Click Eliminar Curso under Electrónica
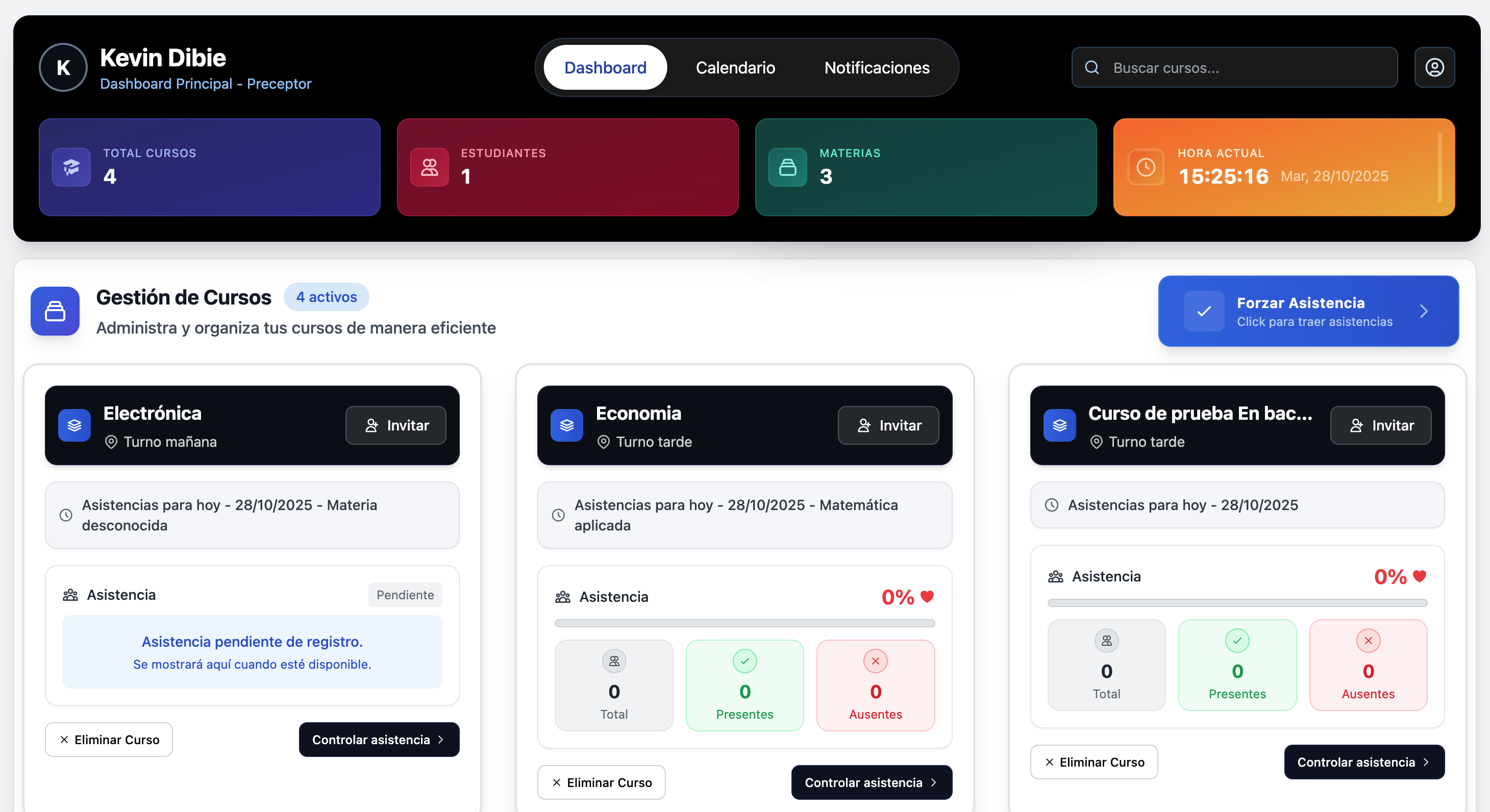 tap(109, 739)
